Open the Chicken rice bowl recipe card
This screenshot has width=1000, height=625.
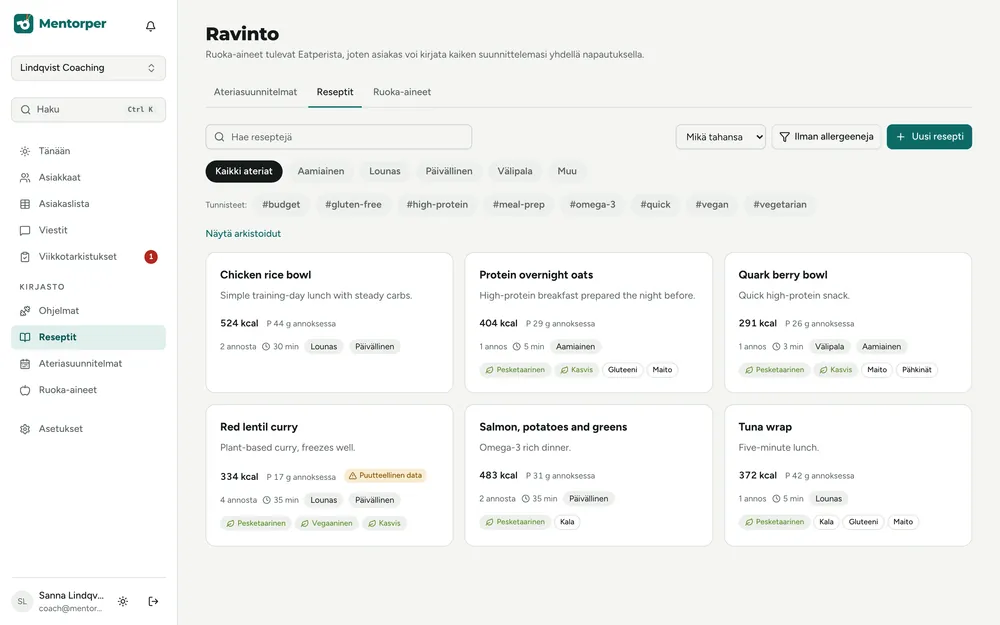(329, 323)
